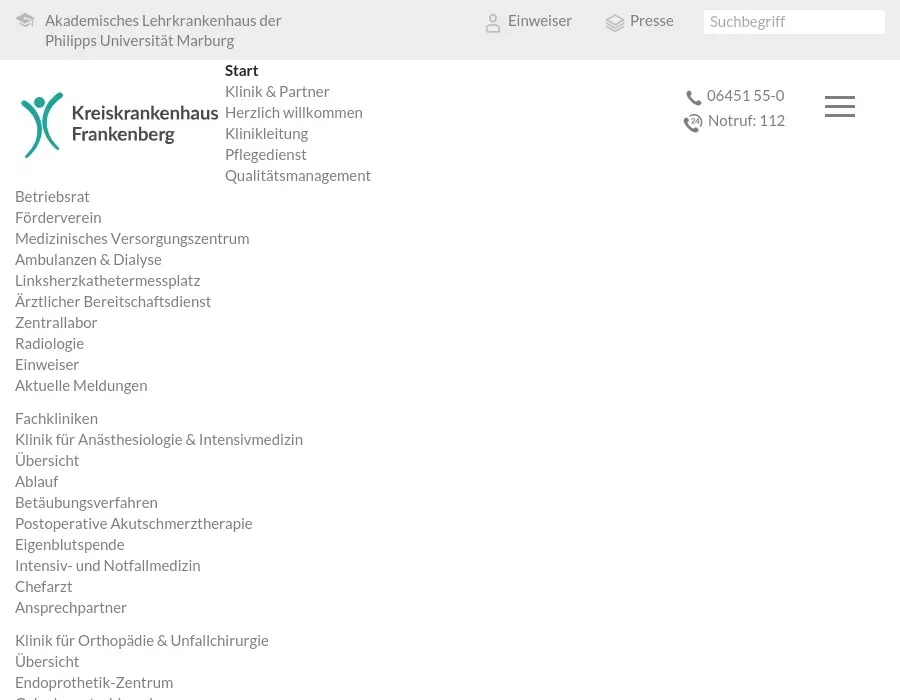Open Medizinisches Versorgungszentrum link
900x700 pixels.
point(132,238)
